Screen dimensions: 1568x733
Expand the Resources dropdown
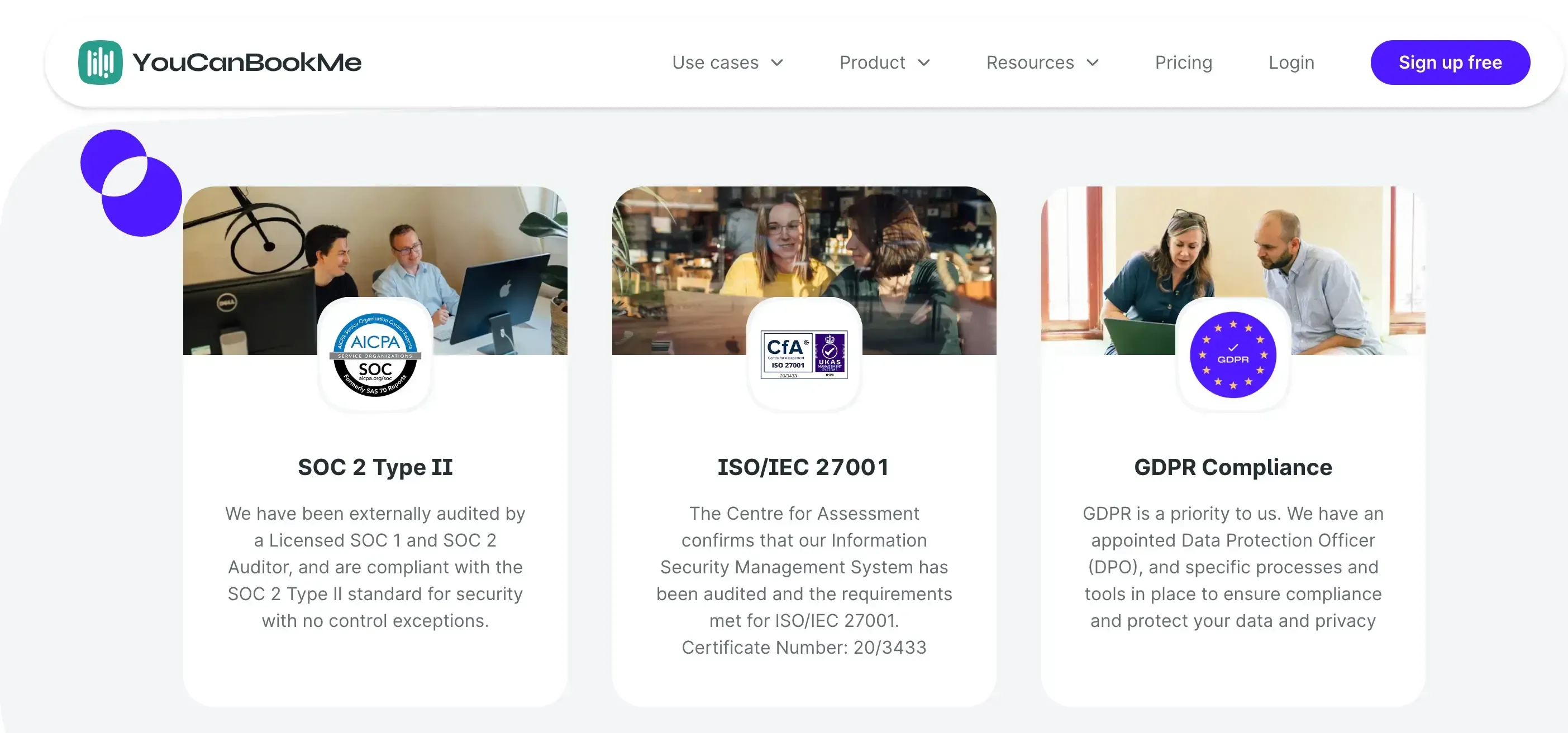pos(1042,62)
